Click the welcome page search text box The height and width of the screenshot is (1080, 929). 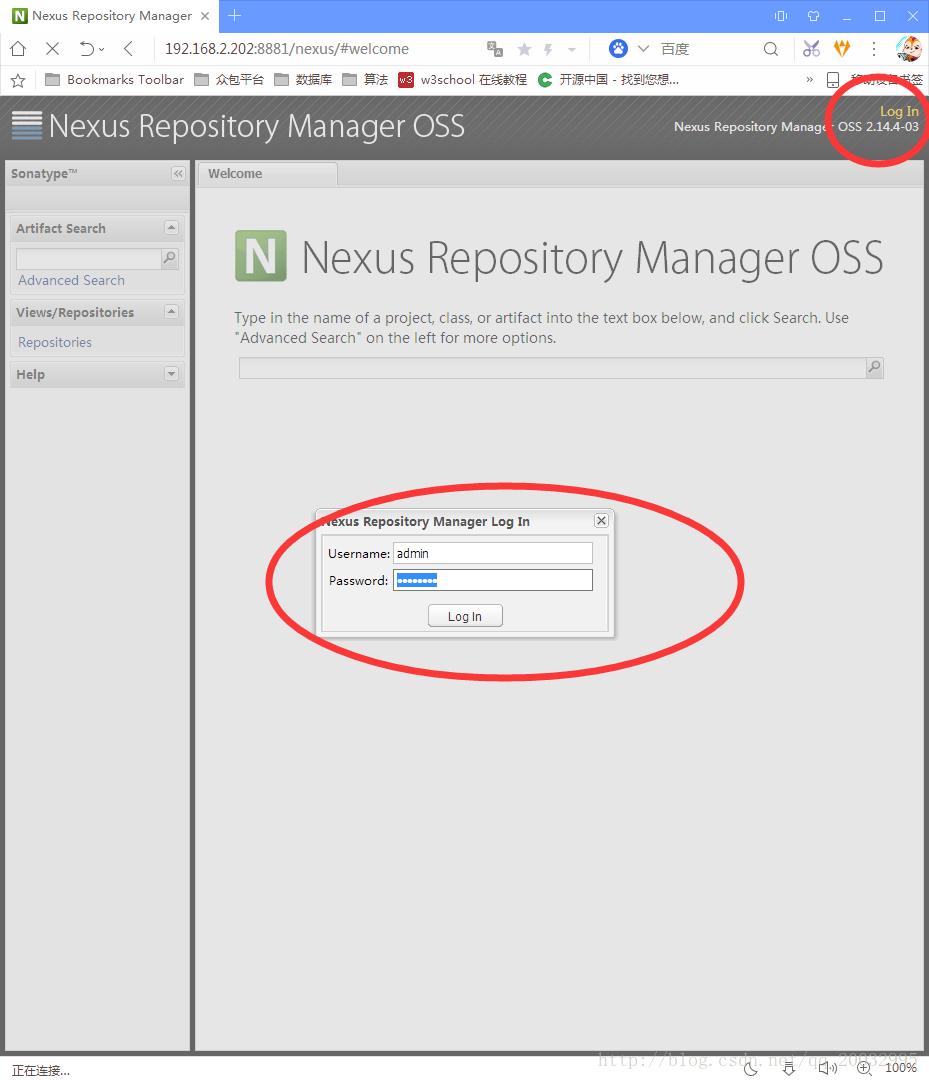click(552, 368)
